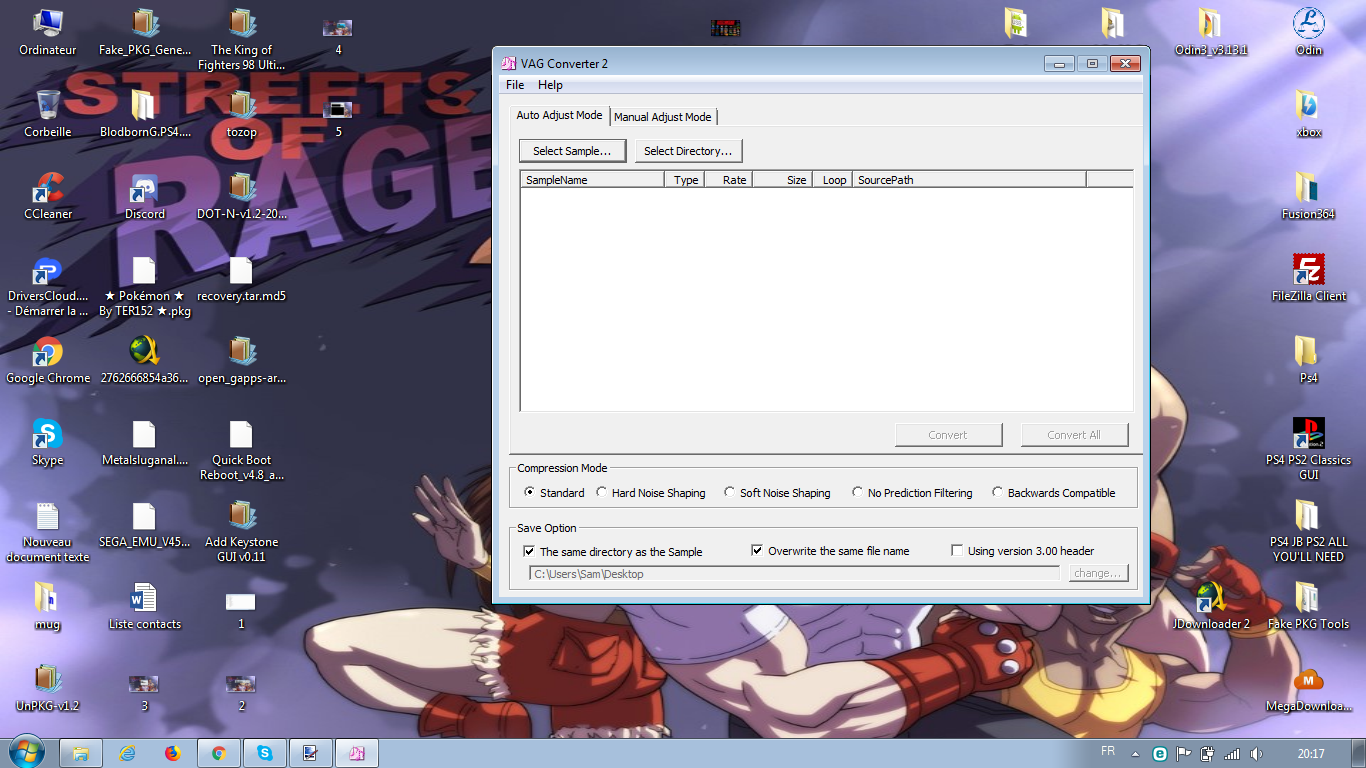This screenshot has height=768, width=1366.
Task: Click the single-file Convert button
Action: (x=948, y=435)
